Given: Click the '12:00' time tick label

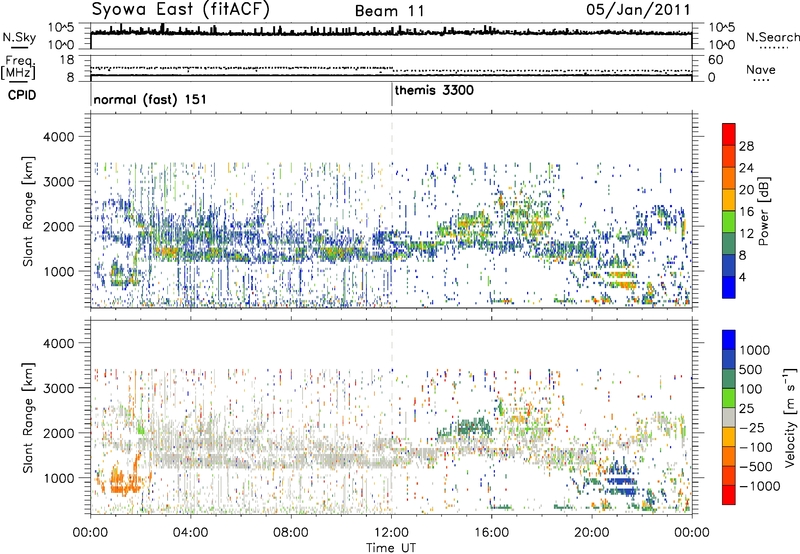Looking at the screenshot, I should (x=391, y=533).
